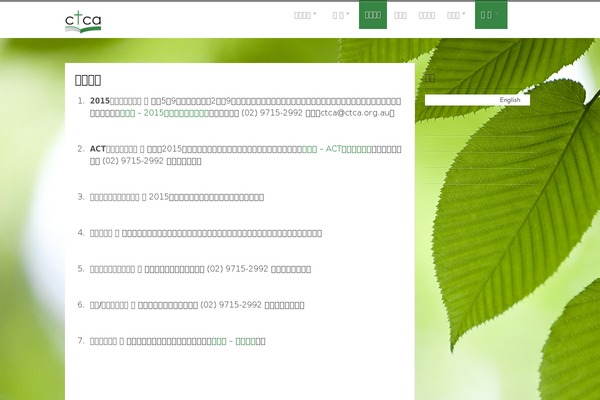Click the 2015 text in list item 3
600x400 pixels.
(x=158, y=197)
